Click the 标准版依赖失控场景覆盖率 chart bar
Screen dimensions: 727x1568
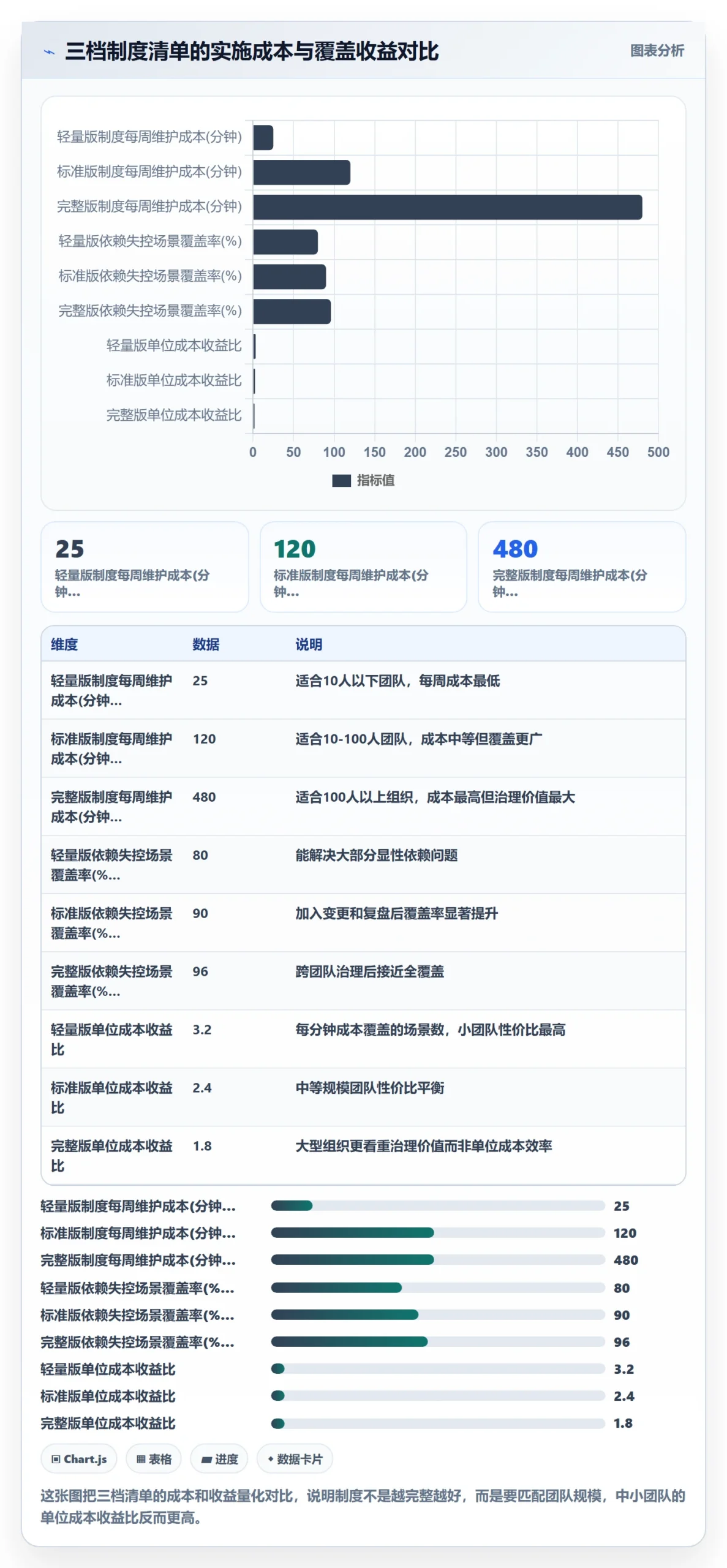[289, 277]
